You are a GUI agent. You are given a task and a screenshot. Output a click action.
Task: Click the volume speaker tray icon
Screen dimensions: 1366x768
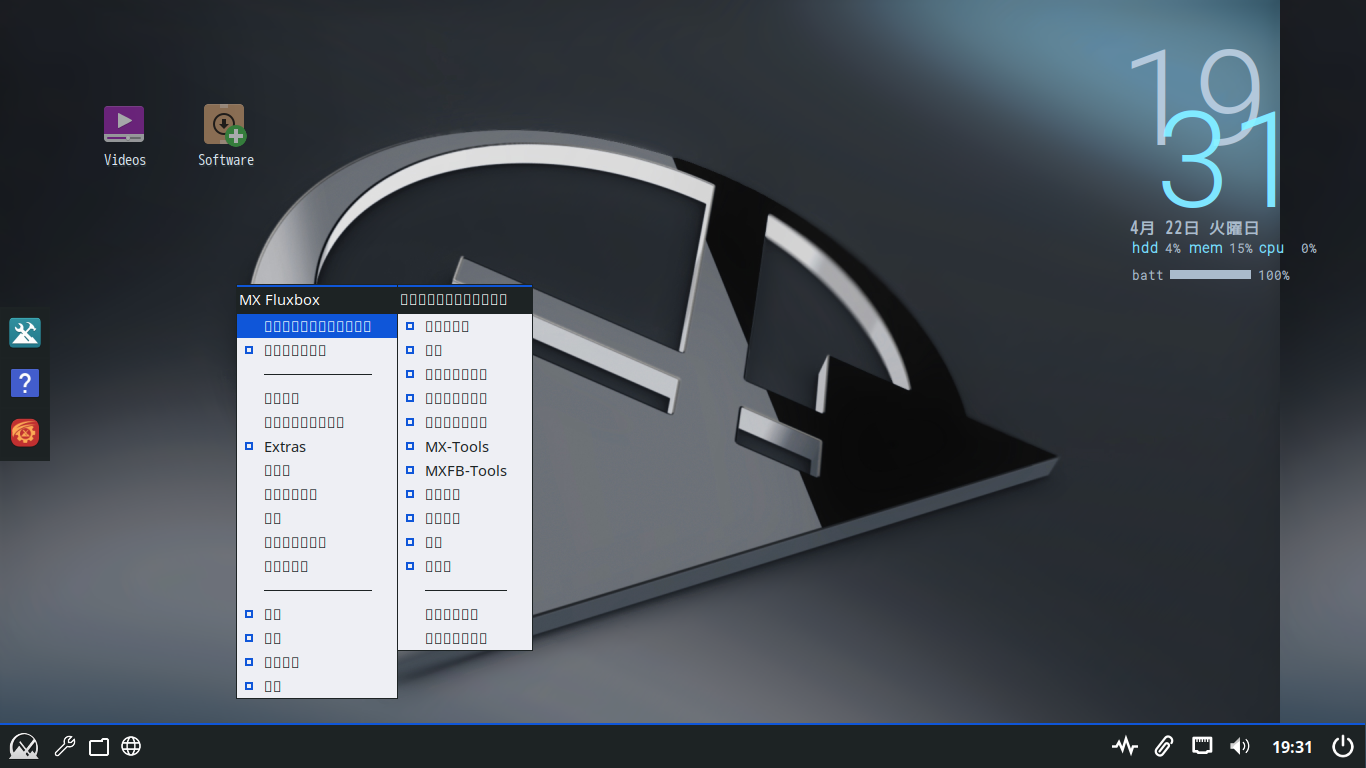(x=1240, y=746)
